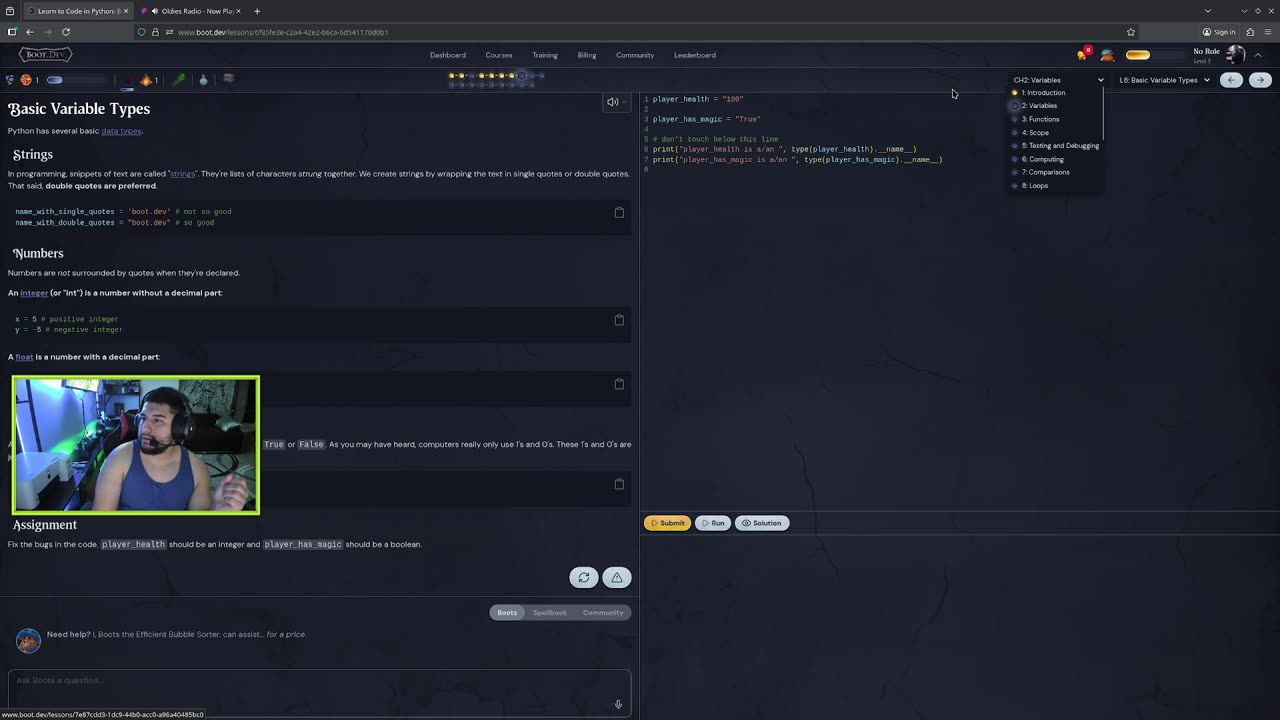Collapse the header with the chevron beside the avatar
The width and height of the screenshot is (1280, 720).
[1258, 55]
